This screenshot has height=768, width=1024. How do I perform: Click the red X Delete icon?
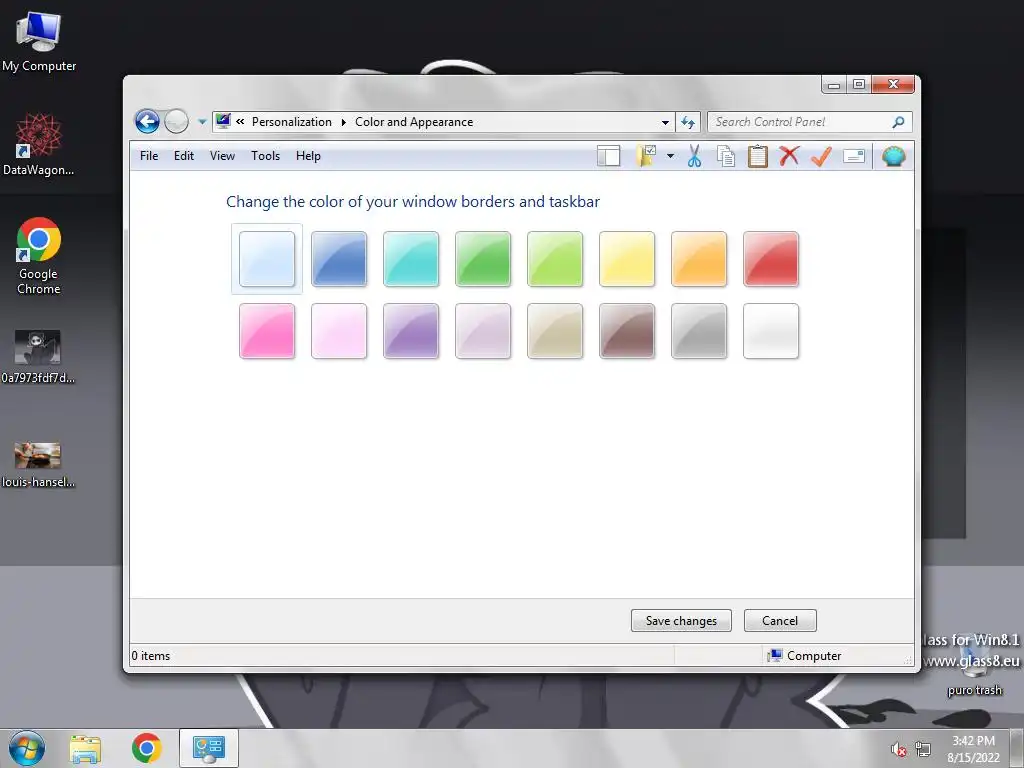coord(789,155)
